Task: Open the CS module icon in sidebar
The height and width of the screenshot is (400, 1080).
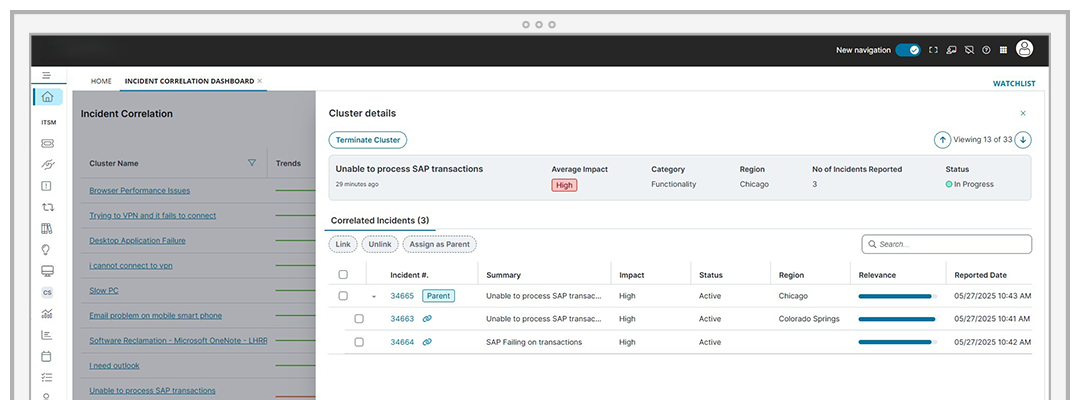Action: point(48,293)
